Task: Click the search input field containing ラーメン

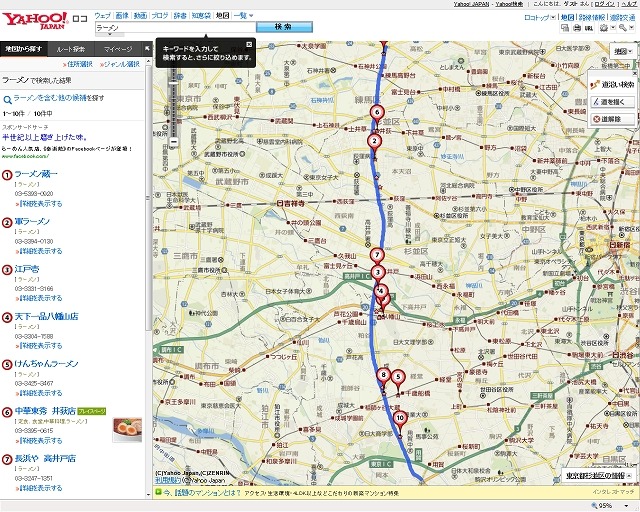Action: 176,27
